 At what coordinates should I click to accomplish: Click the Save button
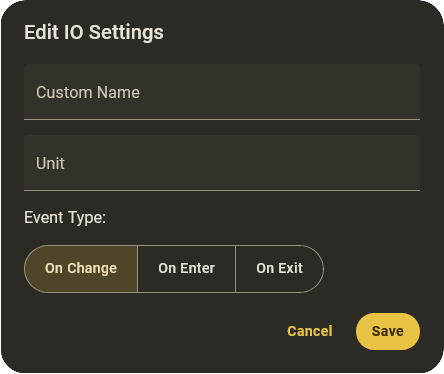388,331
